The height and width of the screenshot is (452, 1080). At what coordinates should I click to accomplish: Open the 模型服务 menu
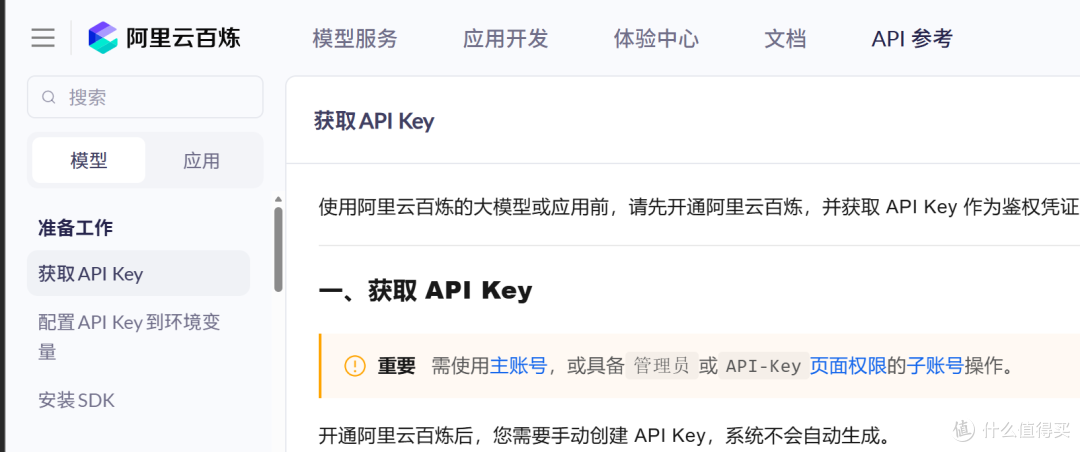click(355, 39)
